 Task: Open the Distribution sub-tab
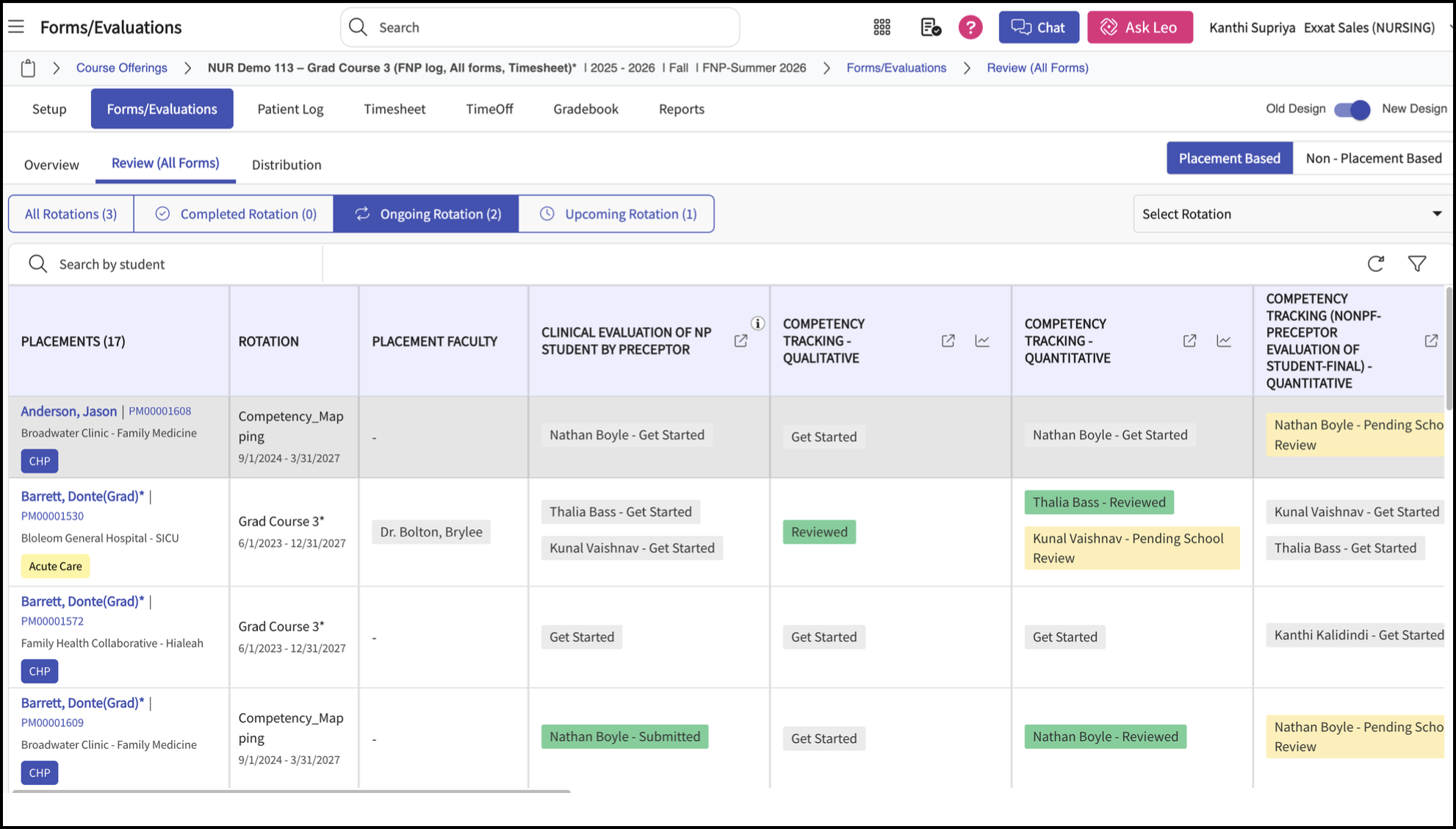click(x=286, y=165)
